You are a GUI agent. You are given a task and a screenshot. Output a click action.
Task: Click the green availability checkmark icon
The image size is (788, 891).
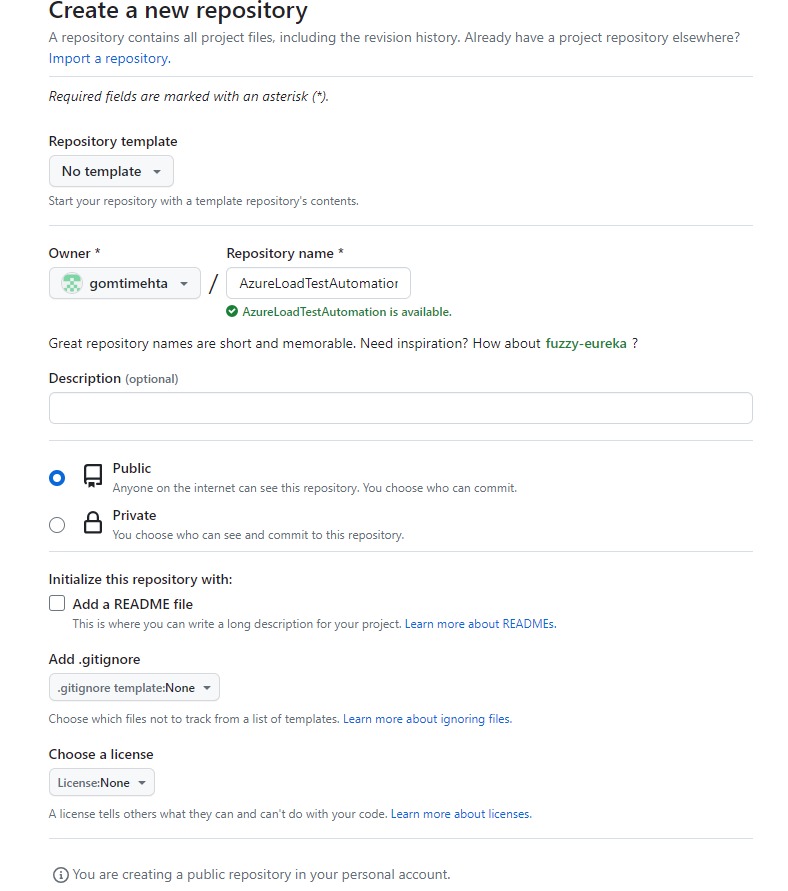coord(232,312)
